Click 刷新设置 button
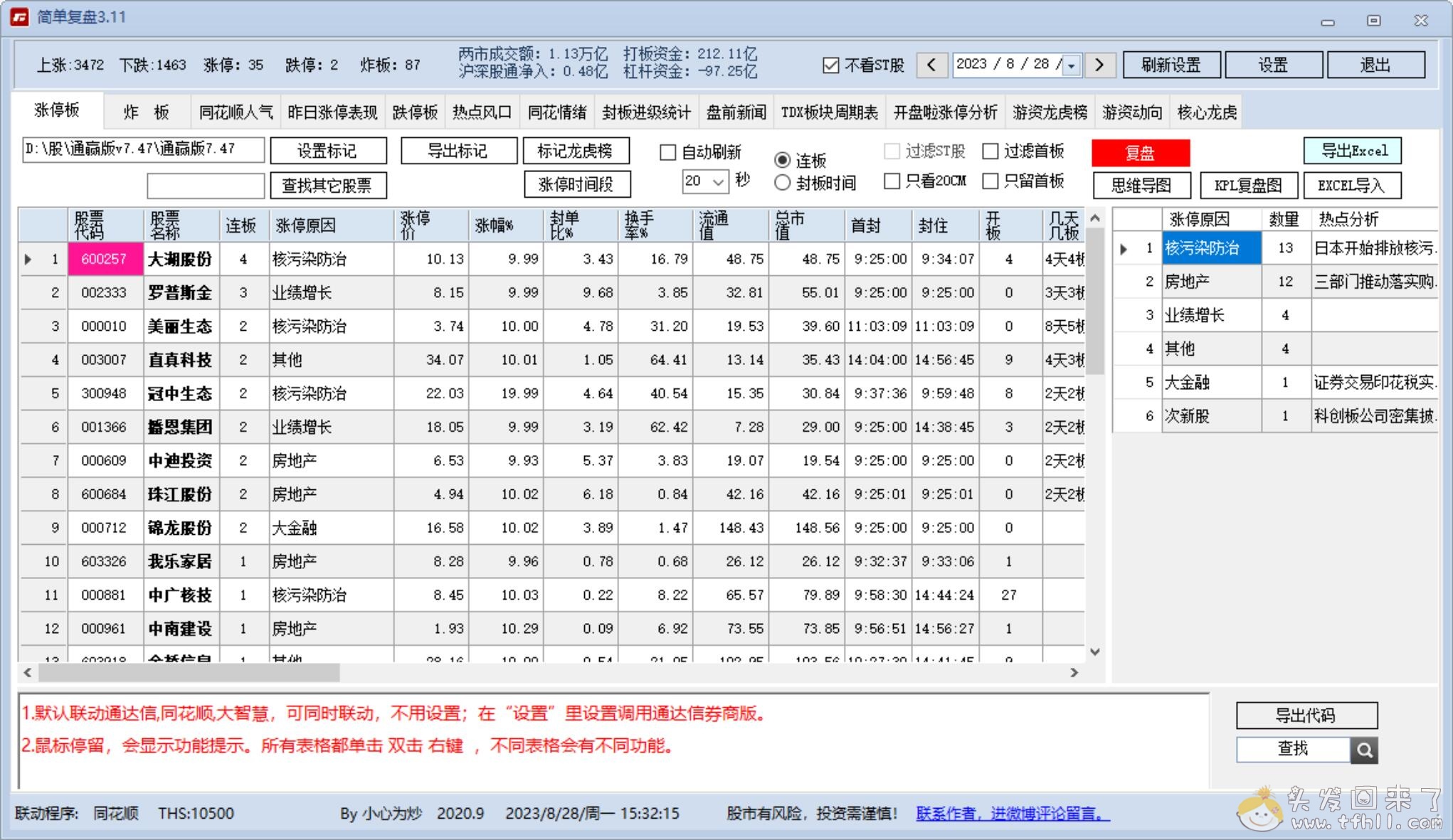Screen dimensions: 1453x840 pos(1171,65)
